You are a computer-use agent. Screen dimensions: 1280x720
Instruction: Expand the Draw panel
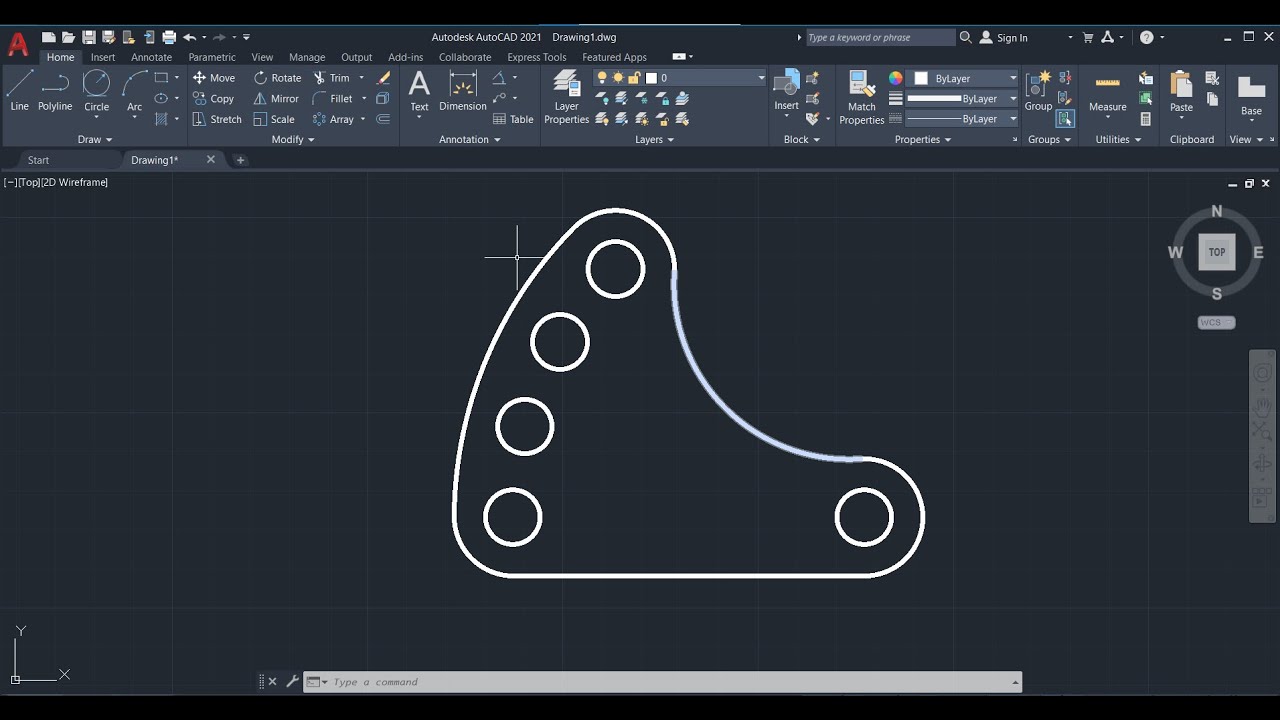tap(95, 140)
